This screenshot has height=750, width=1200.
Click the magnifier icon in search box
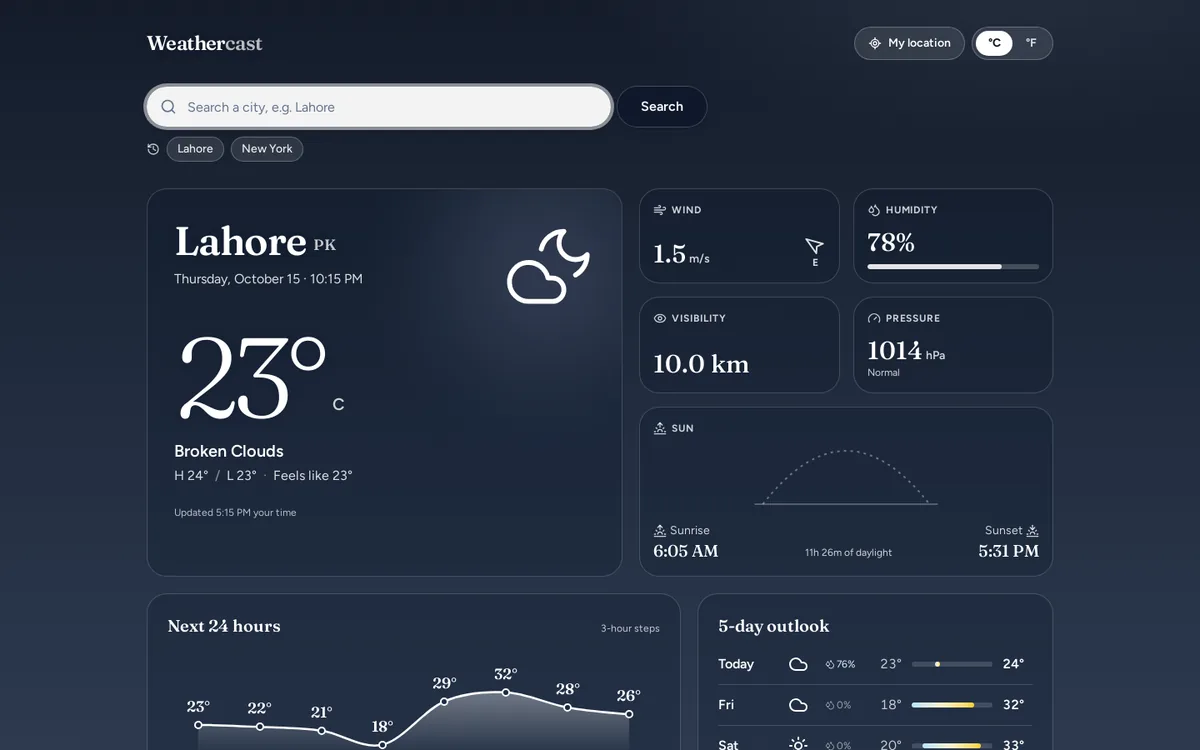coord(168,107)
